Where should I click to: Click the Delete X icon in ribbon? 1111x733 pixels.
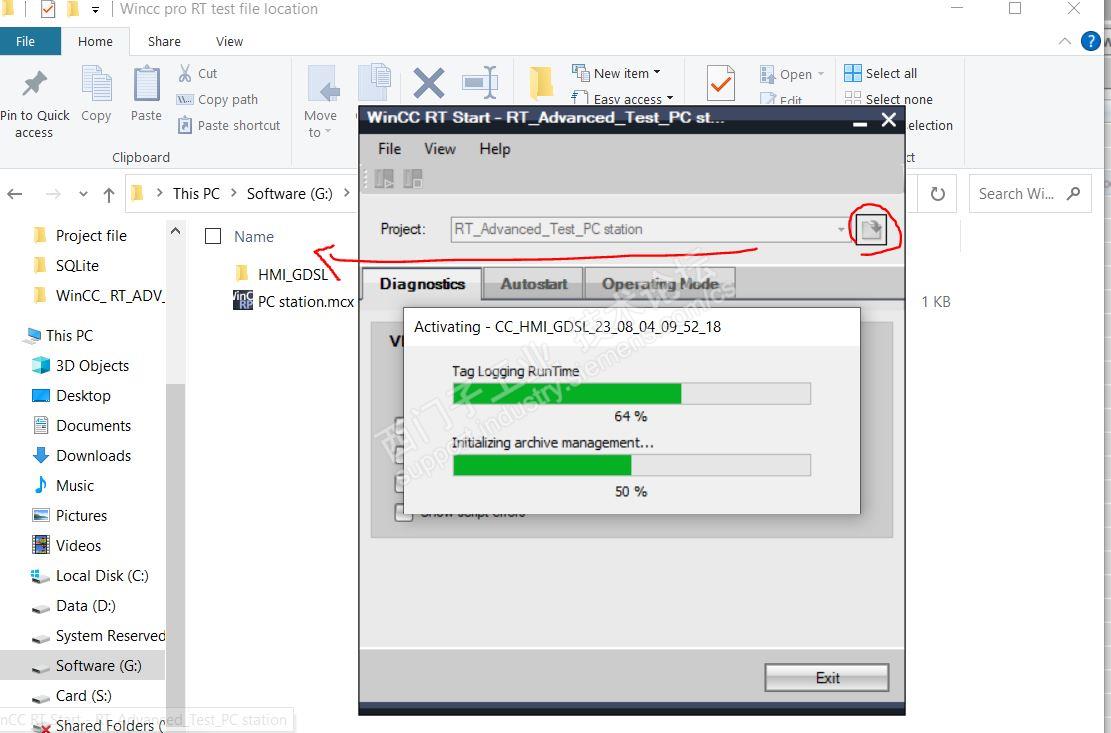(x=429, y=84)
